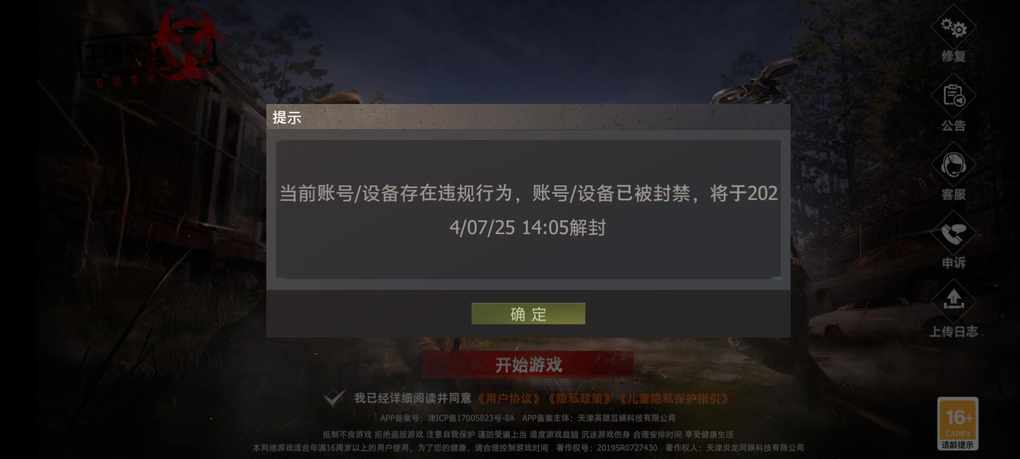Image resolution: width=1020 pixels, height=459 pixels.
Task: Open the 修复 repair gear icon
Action: coord(953,28)
